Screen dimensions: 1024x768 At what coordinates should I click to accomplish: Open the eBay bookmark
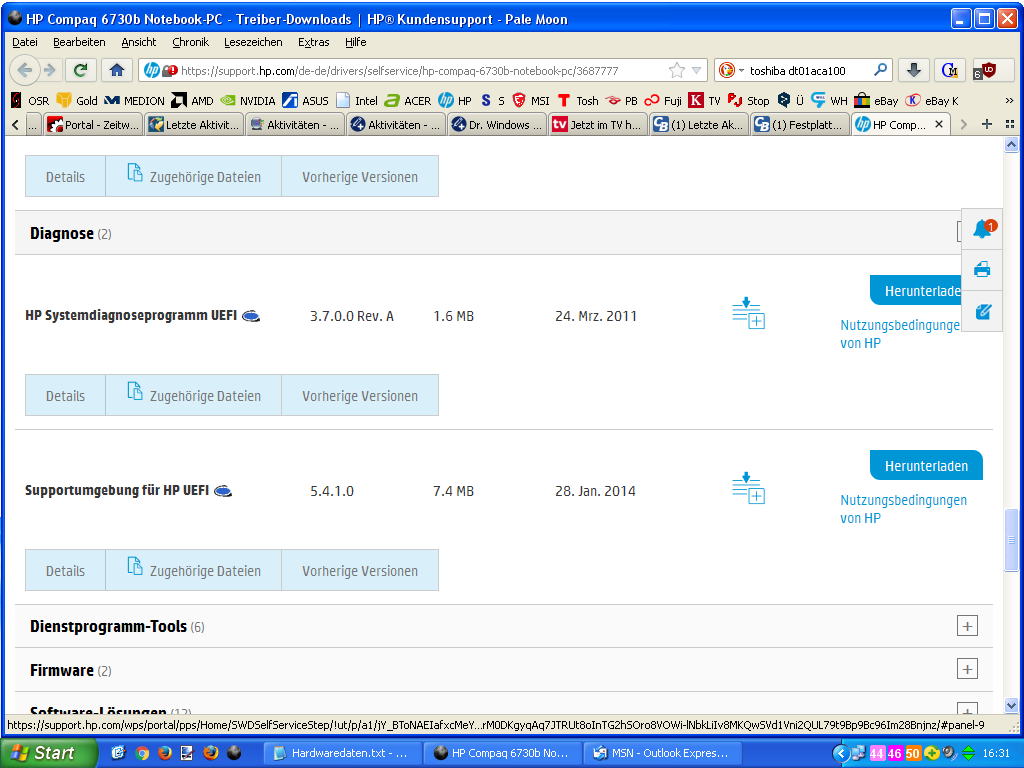coord(876,101)
